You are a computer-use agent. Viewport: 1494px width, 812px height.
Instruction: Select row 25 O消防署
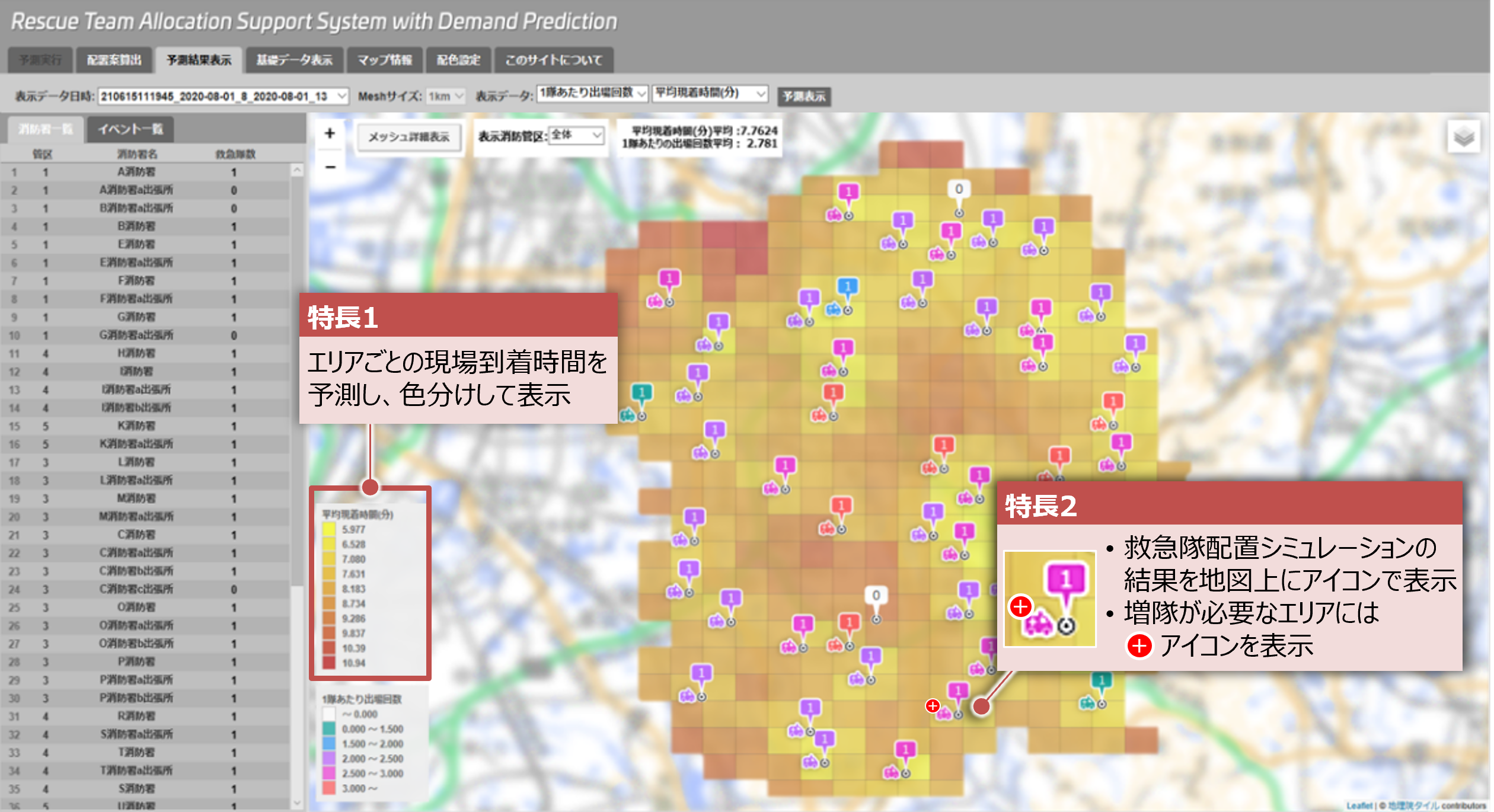click(x=146, y=608)
